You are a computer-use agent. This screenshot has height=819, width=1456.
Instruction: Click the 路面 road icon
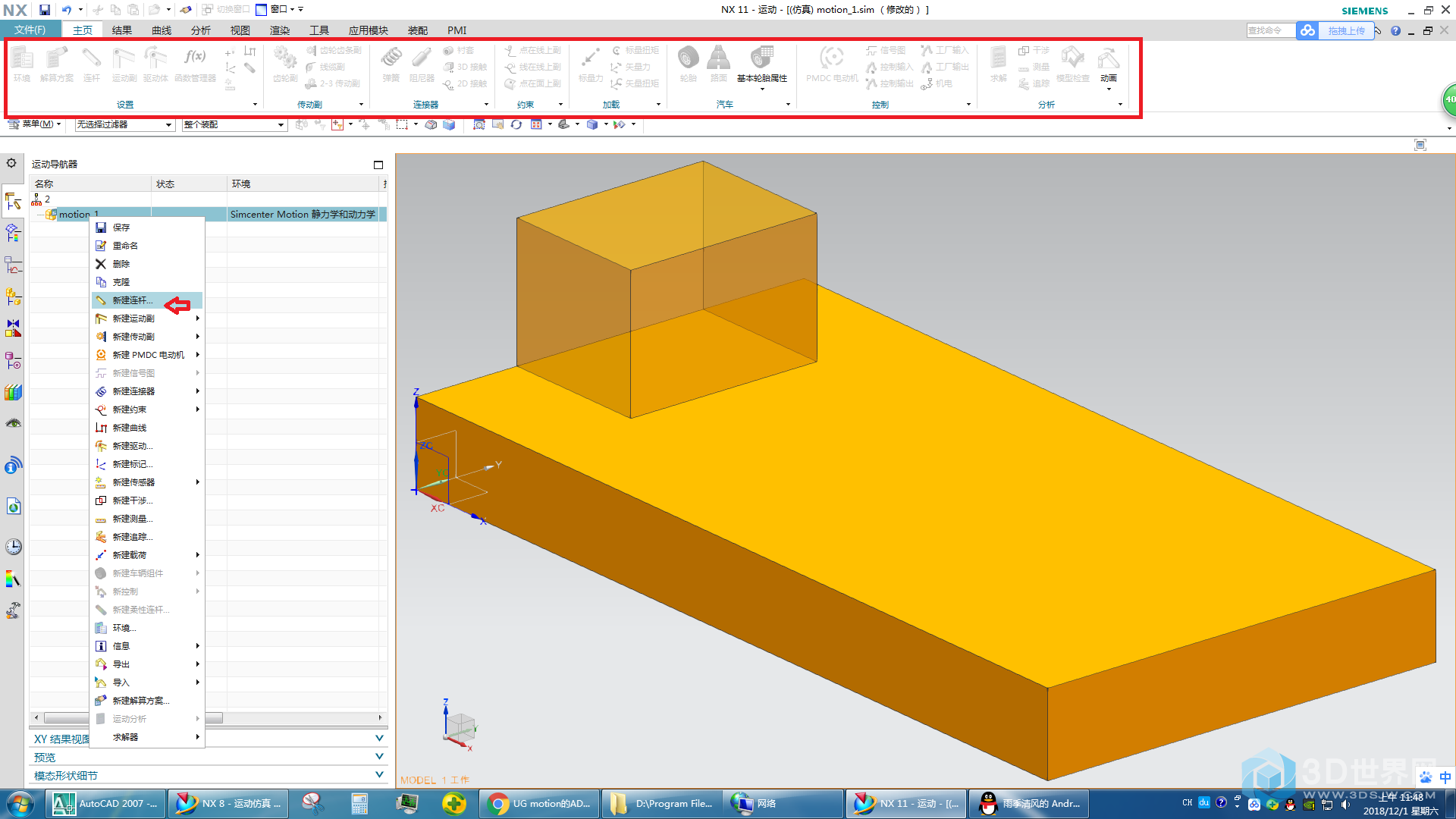[x=718, y=64]
